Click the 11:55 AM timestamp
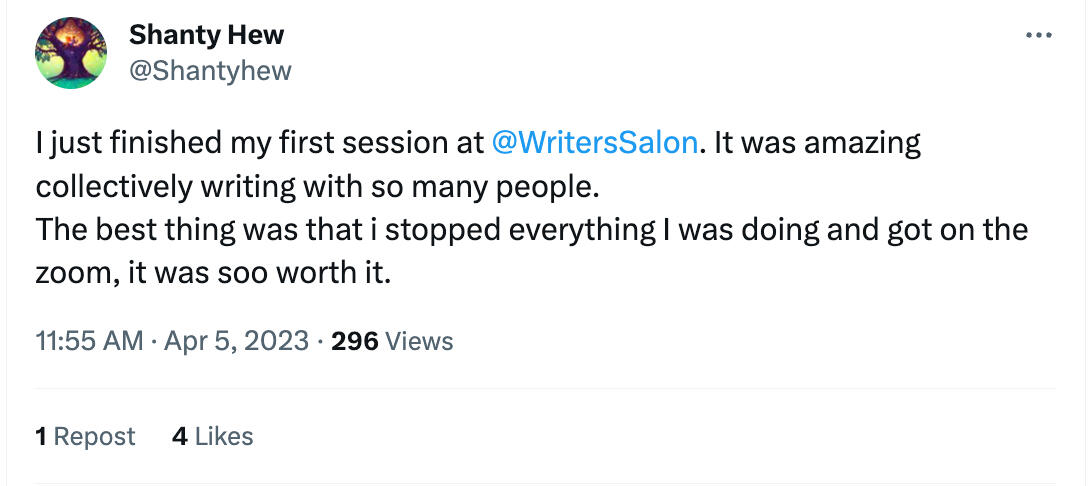The width and height of the screenshot is (1090, 486). [x=89, y=341]
